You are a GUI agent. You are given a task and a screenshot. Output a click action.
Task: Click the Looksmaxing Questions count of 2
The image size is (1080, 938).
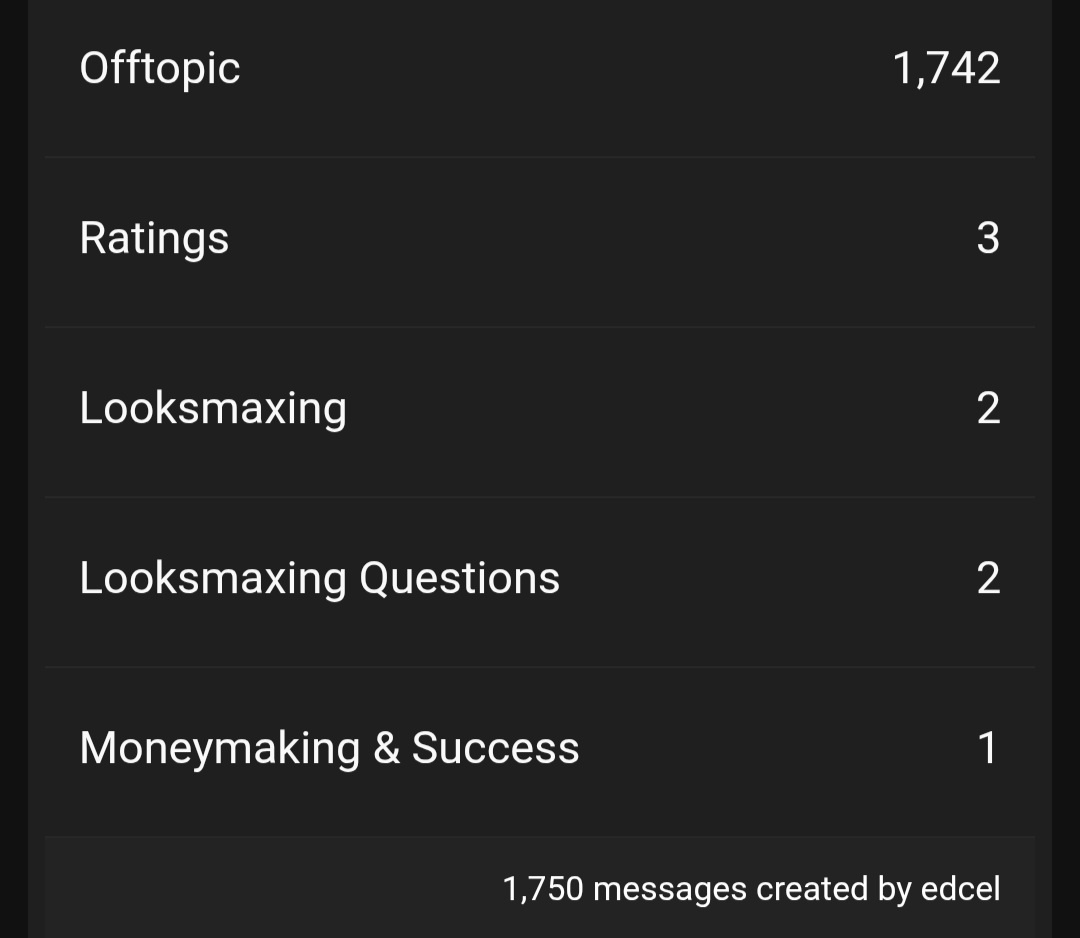pos(987,578)
